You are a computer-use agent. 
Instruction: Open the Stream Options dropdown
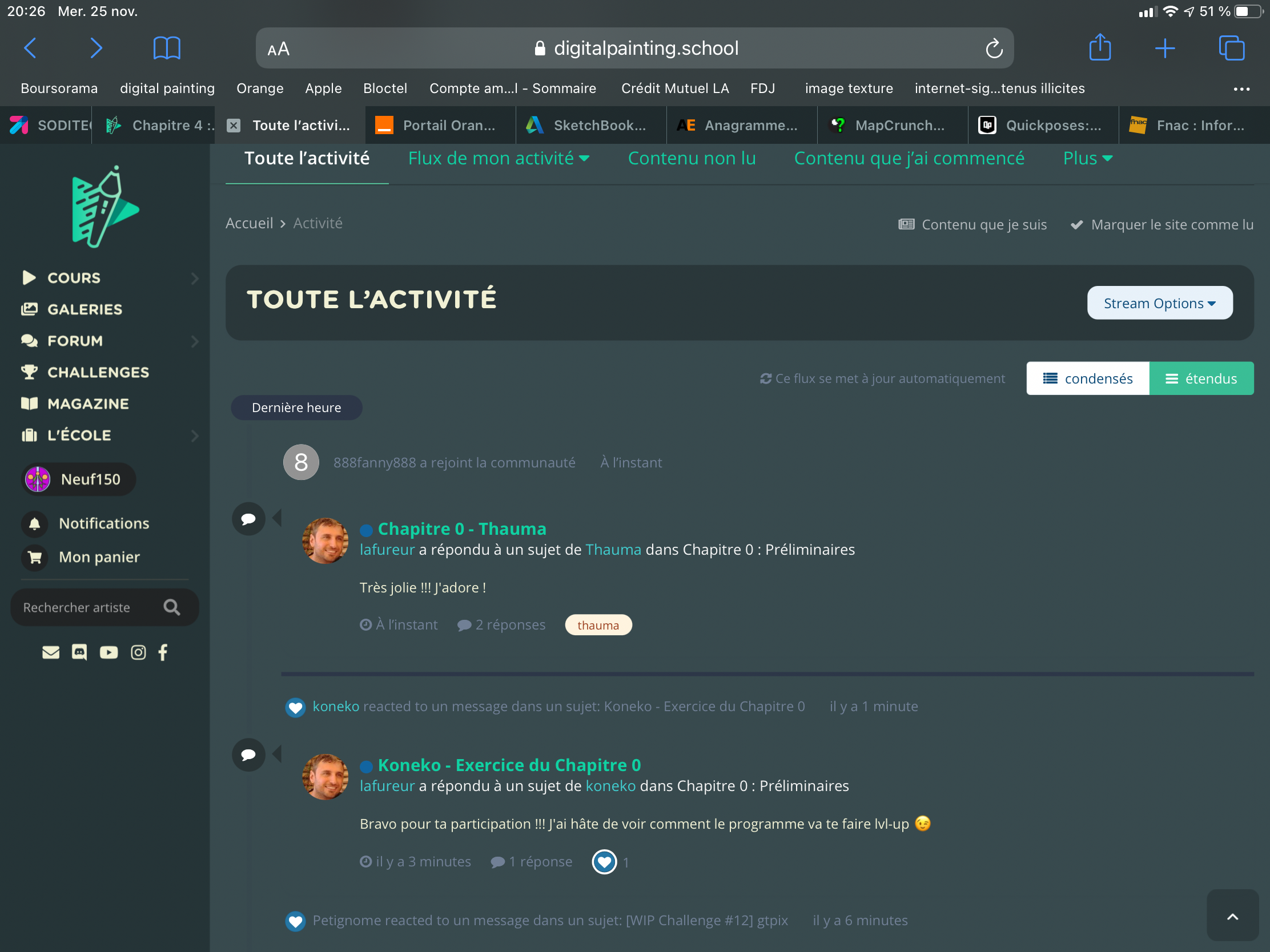click(1159, 303)
